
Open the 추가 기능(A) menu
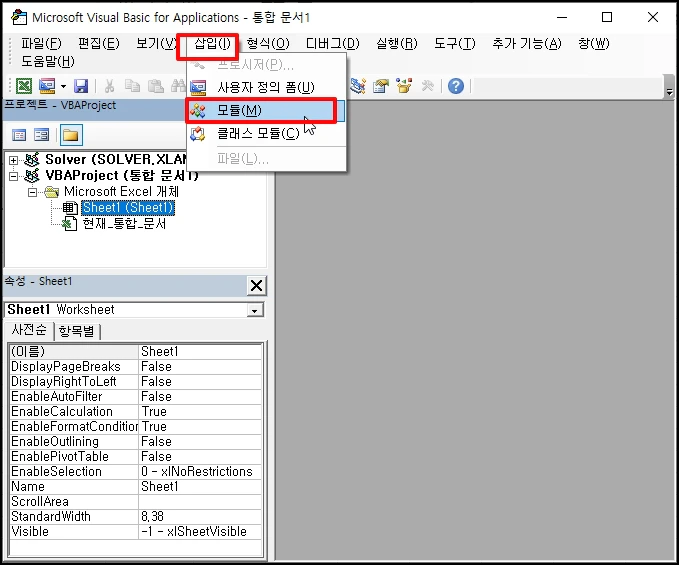tap(527, 43)
